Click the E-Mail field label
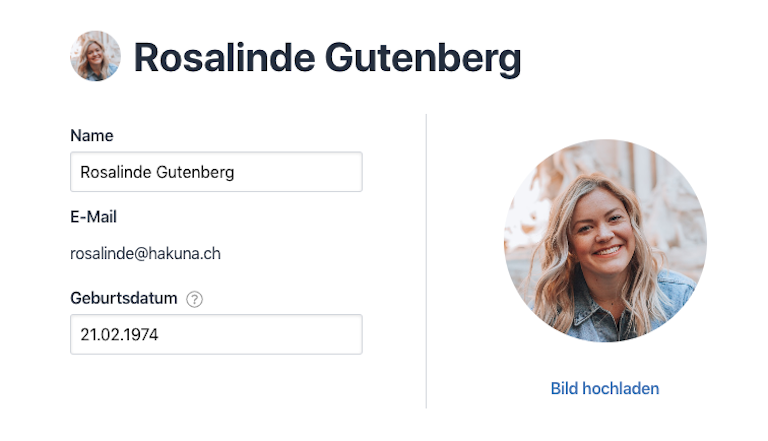This screenshot has height=441, width=768. [93, 217]
